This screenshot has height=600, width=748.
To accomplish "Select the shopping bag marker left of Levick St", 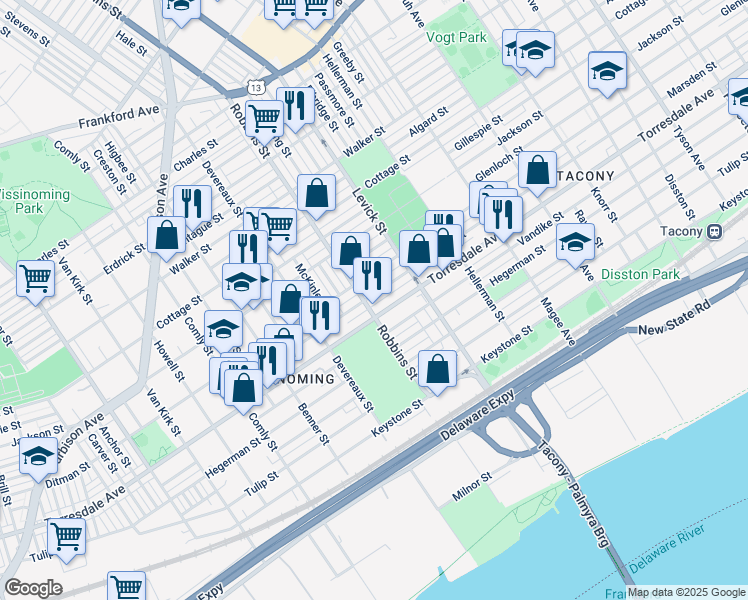I will tap(316, 194).
